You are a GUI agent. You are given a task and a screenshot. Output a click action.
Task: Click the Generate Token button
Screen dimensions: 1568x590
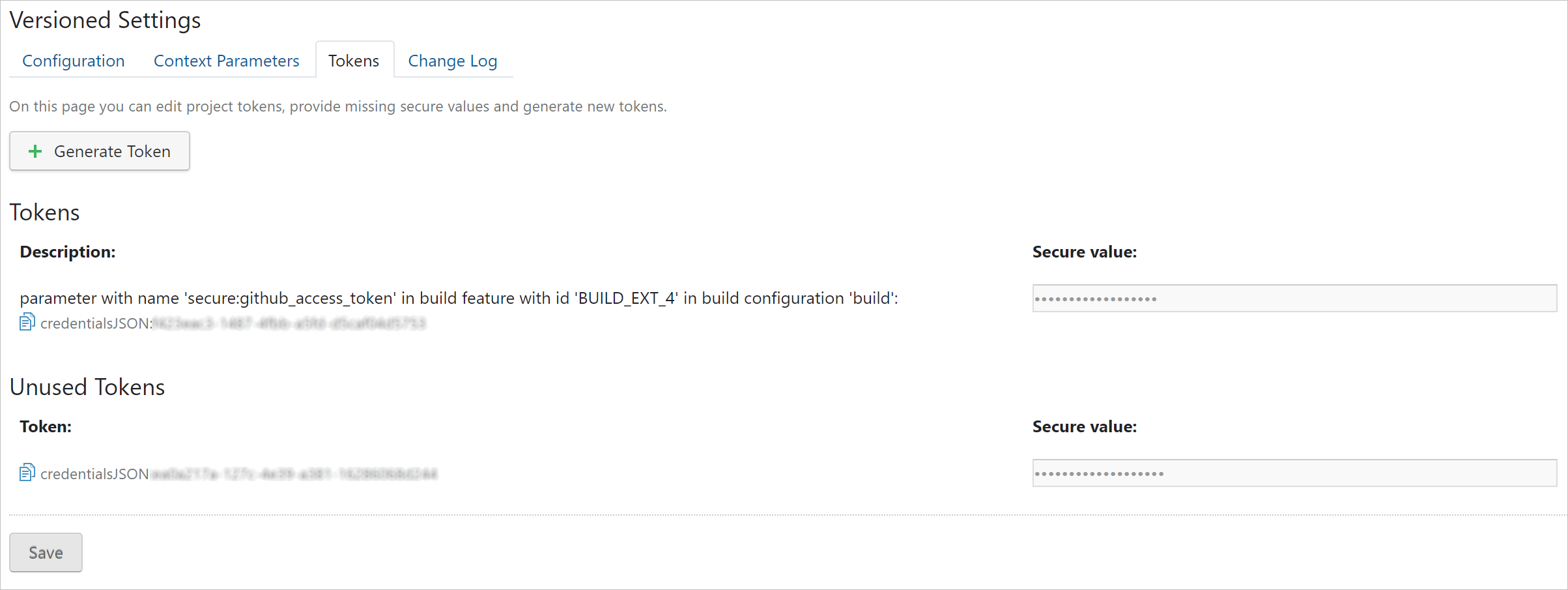[x=100, y=151]
